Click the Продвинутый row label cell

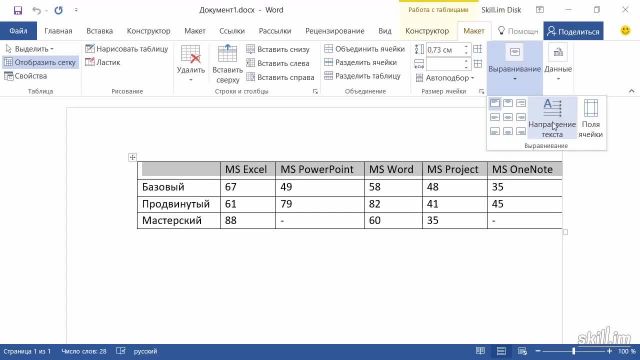(x=179, y=204)
